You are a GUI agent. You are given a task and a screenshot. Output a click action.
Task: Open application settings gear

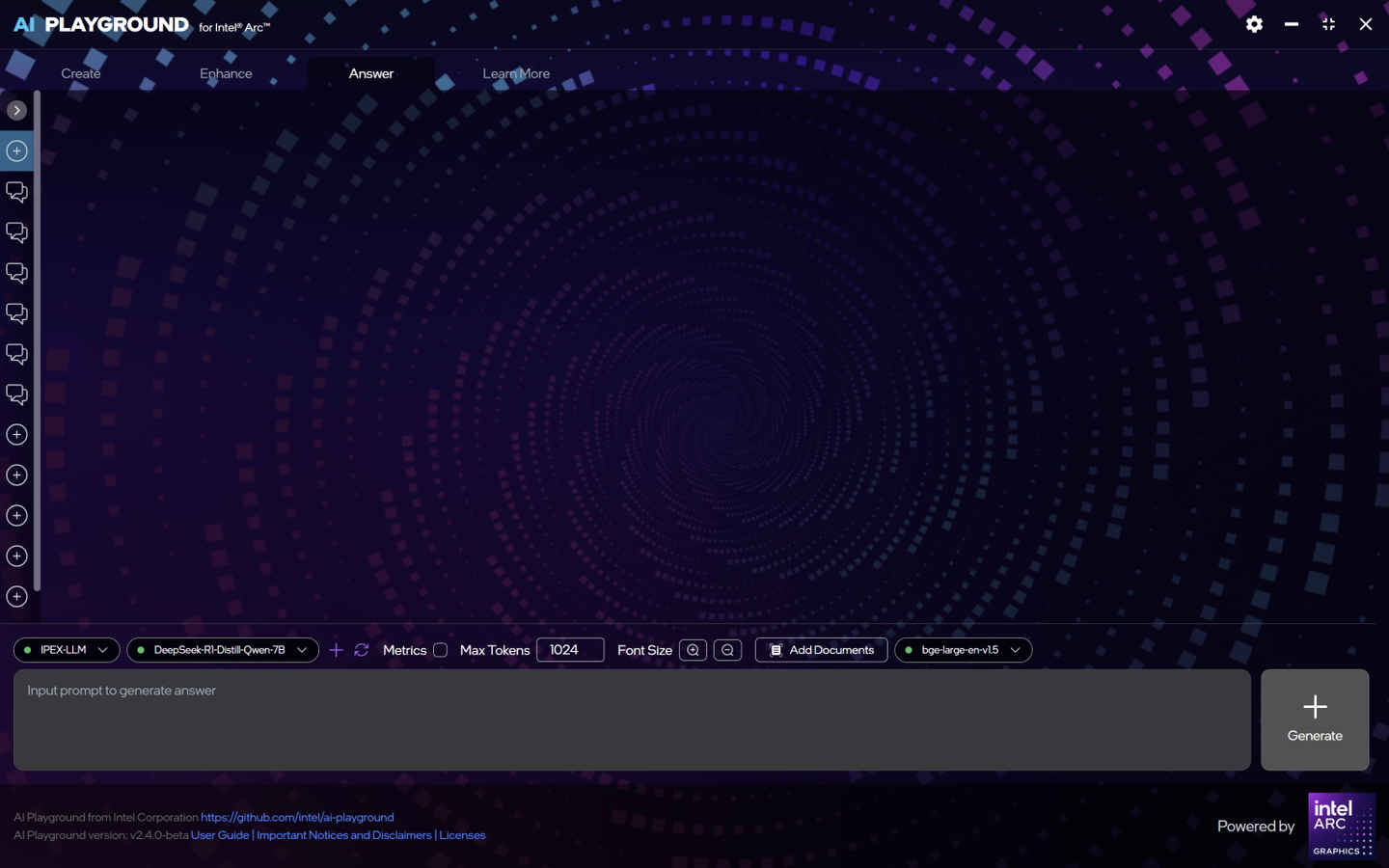click(x=1254, y=24)
